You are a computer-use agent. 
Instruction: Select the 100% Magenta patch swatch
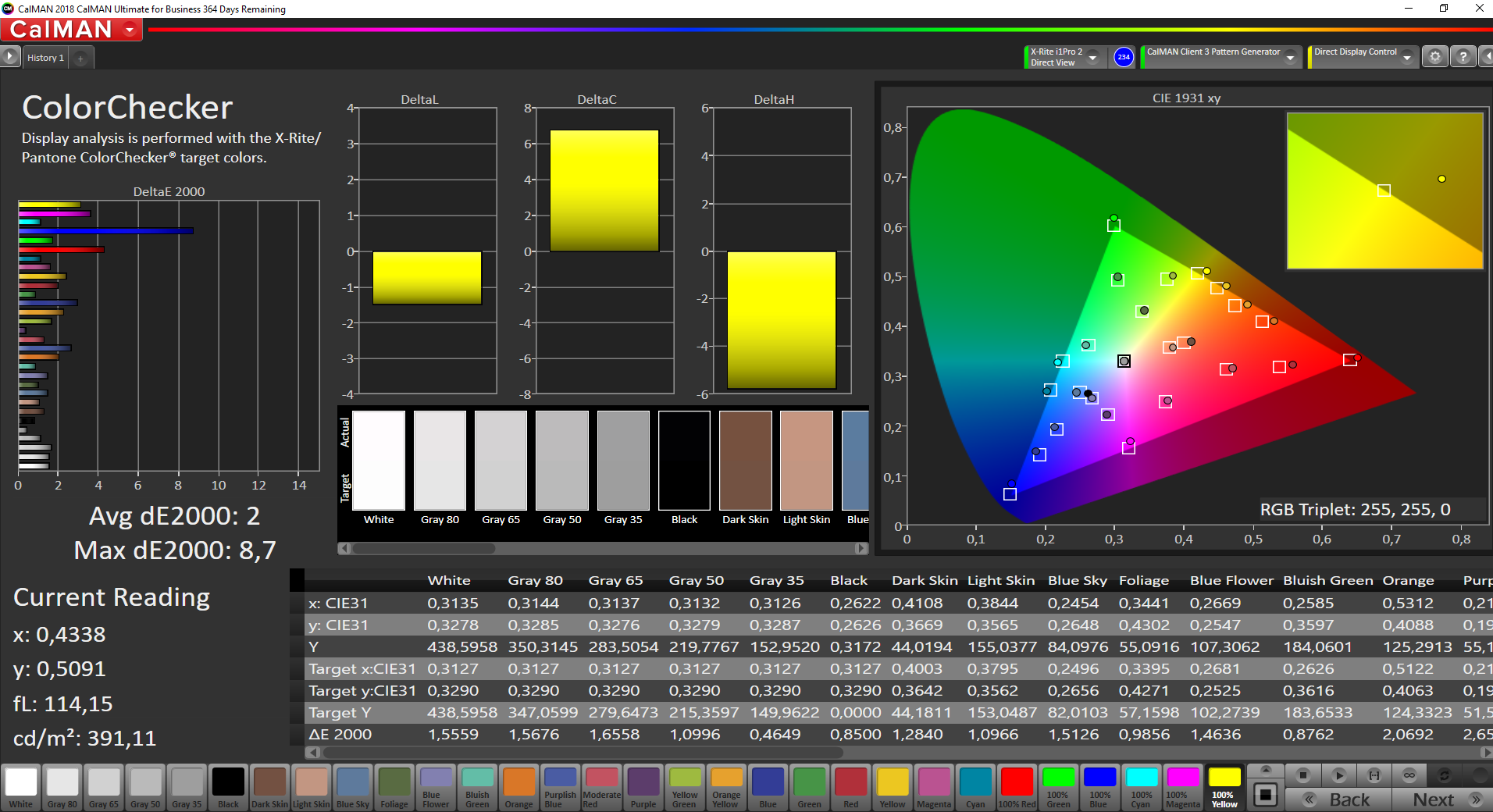(1183, 787)
